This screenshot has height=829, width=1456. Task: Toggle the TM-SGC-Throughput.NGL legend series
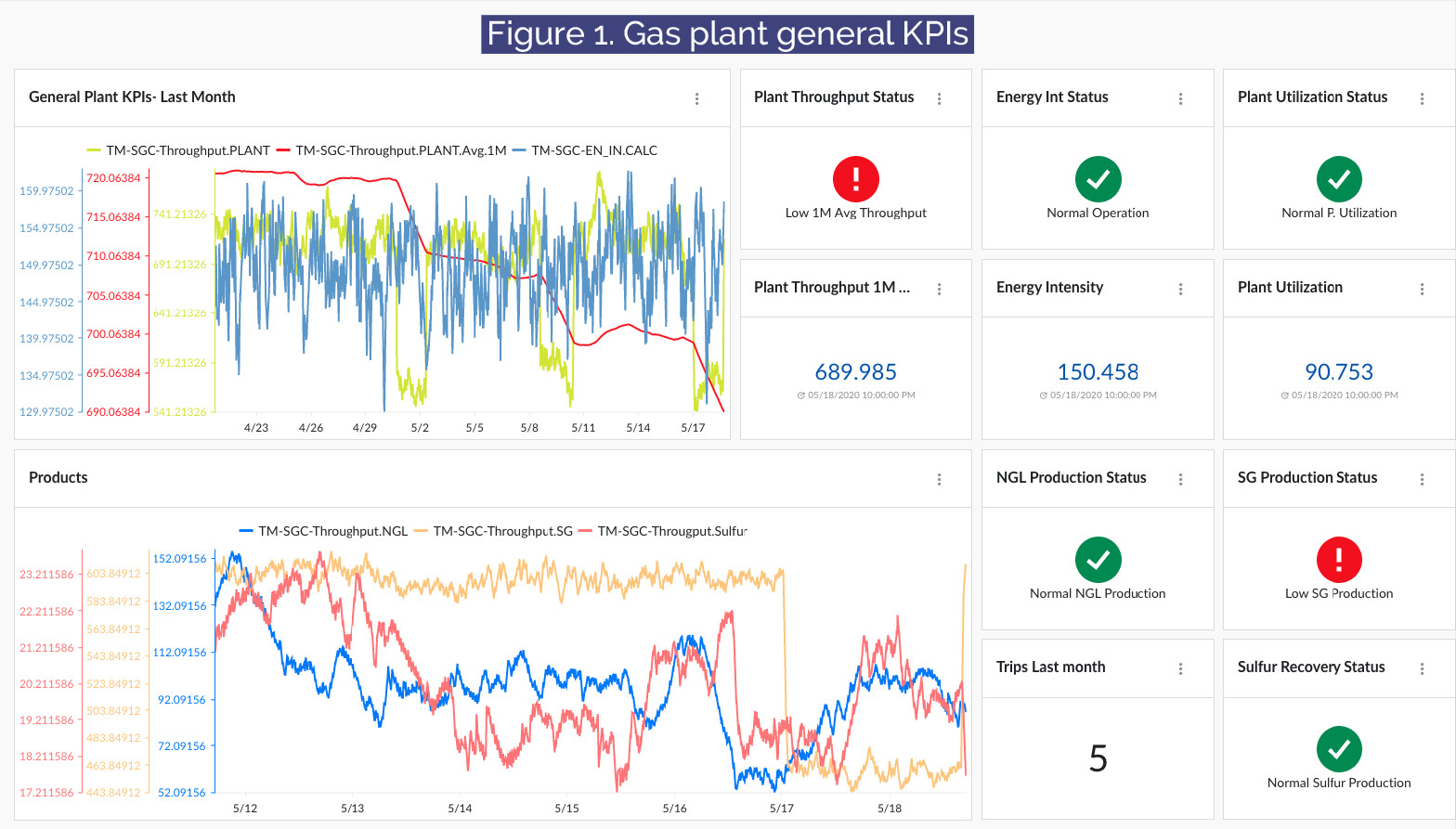332,531
